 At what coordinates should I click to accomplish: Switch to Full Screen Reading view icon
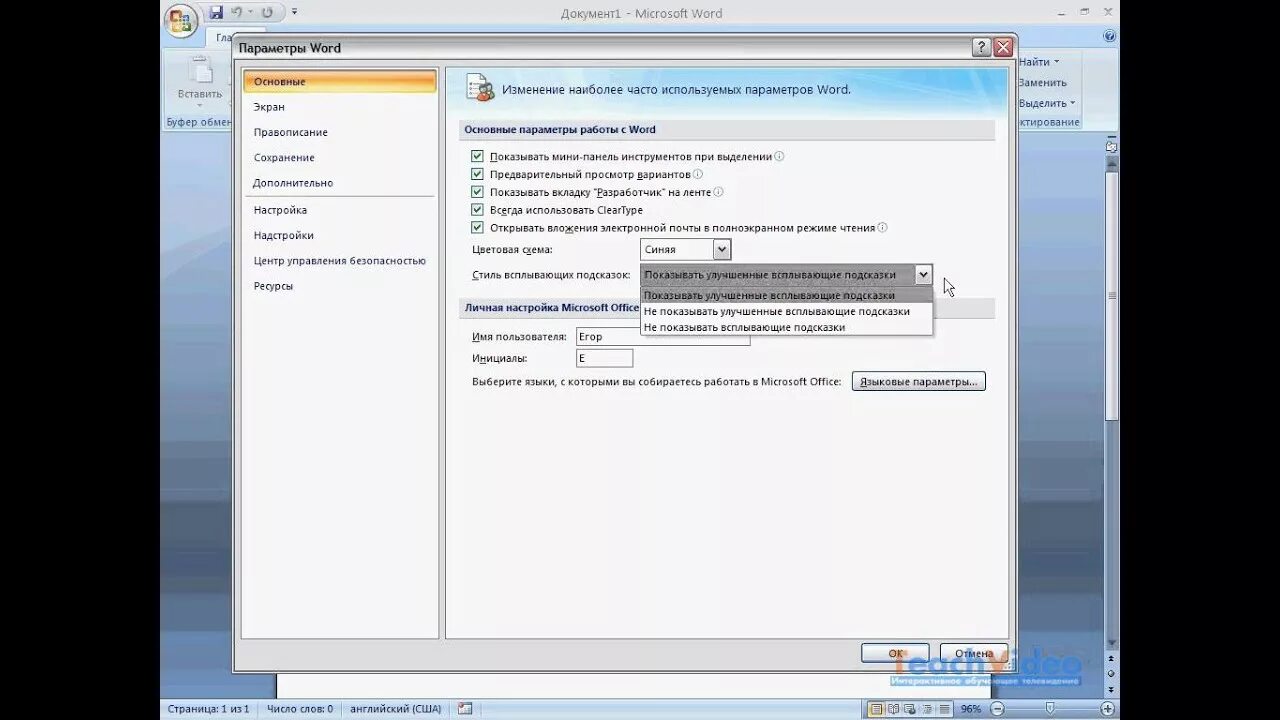893,709
